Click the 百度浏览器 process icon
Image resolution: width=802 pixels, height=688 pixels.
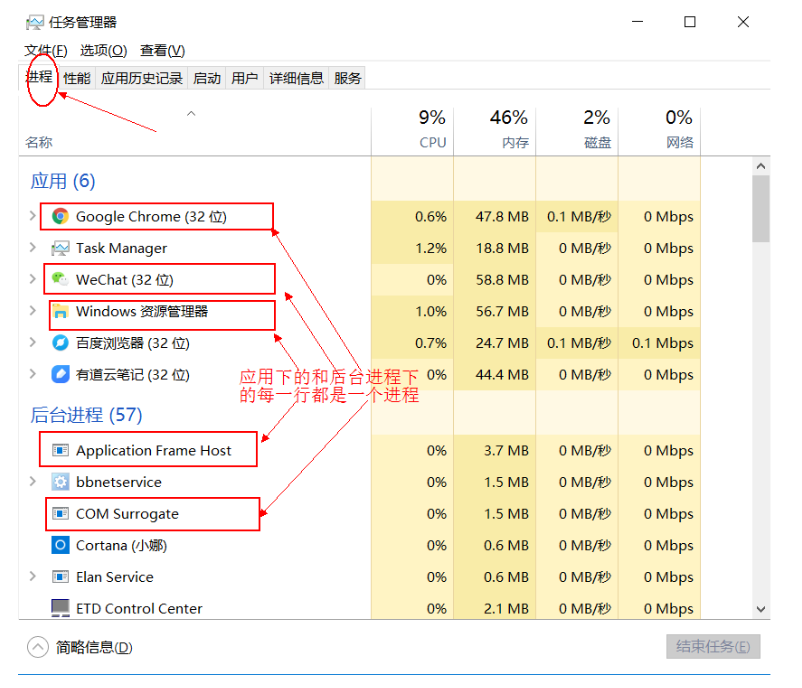tap(60, 343)
